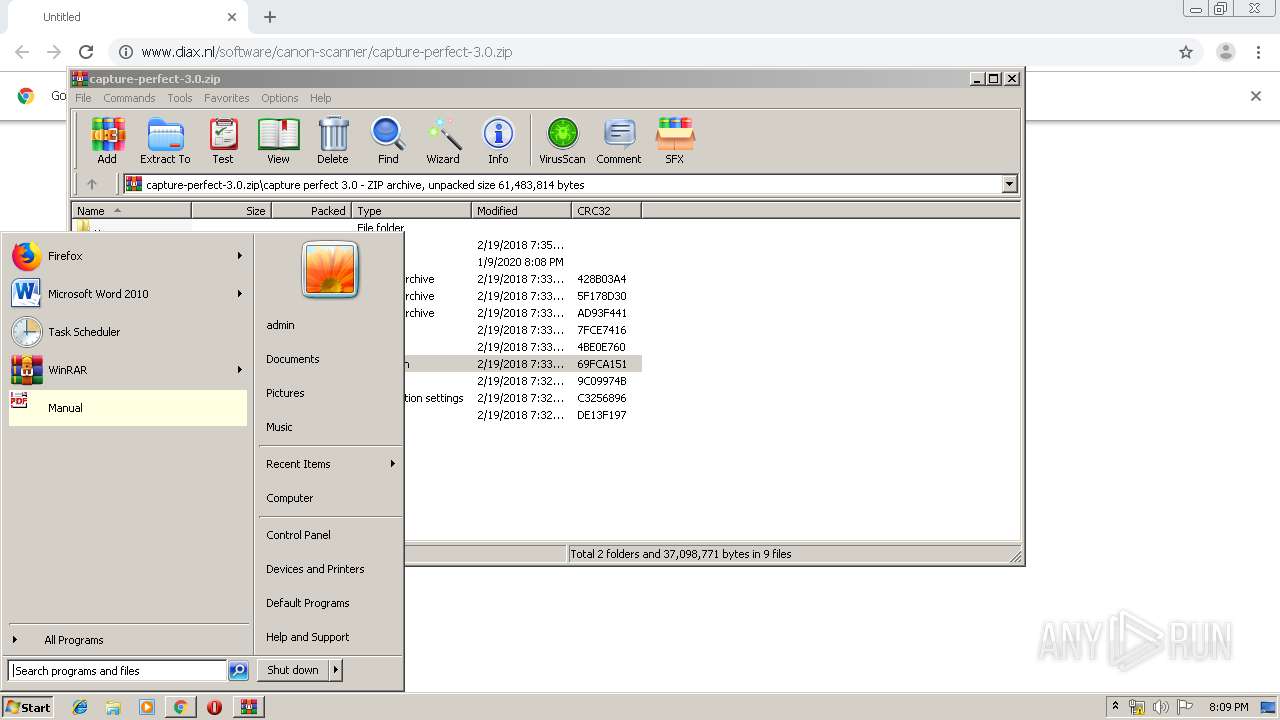Reload the Chrome page
This screenshot has height=720, width=1280.
[x=86, y=52]
